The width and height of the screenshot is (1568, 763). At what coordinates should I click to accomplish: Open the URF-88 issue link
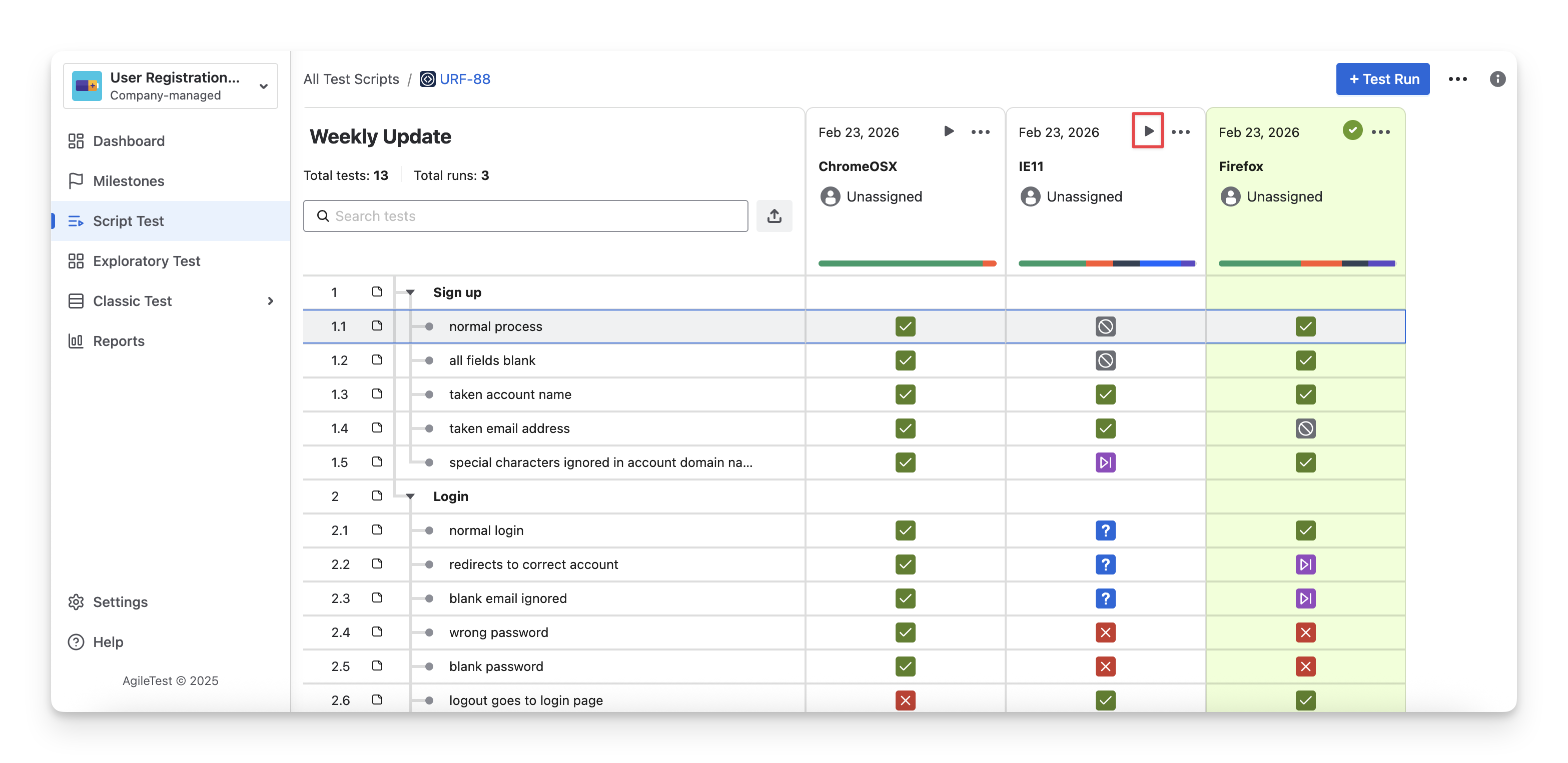point(464,79)
